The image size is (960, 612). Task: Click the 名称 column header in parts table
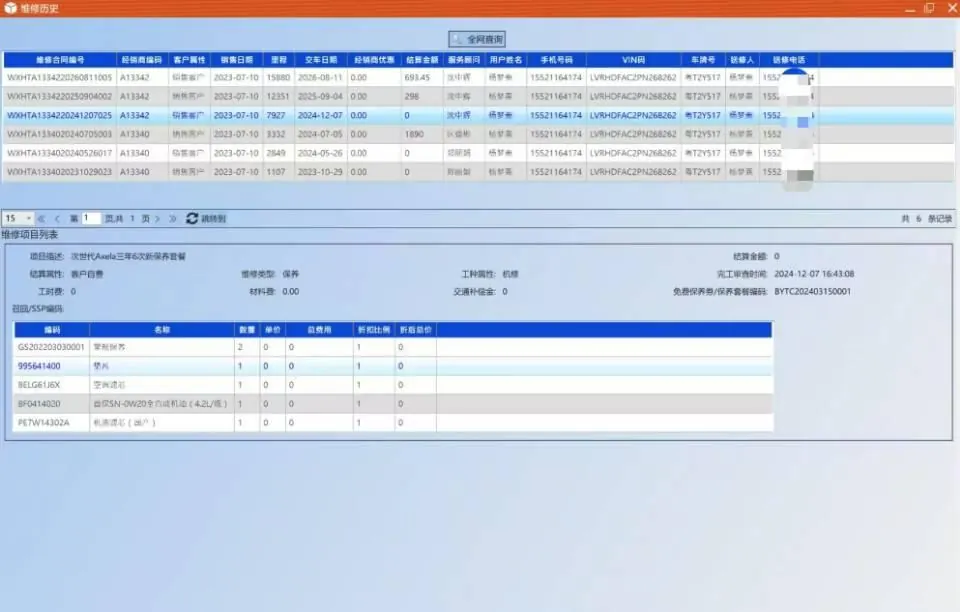coord(162,330)
